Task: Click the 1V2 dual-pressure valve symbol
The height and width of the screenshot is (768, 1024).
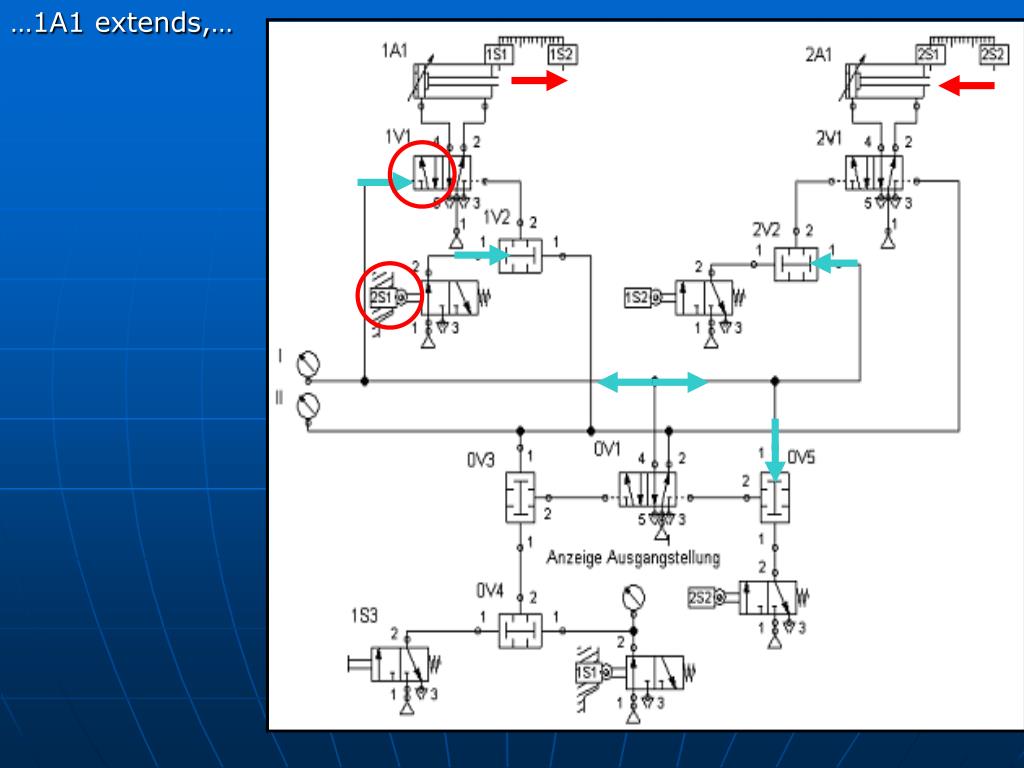Action: pos(520,256)
